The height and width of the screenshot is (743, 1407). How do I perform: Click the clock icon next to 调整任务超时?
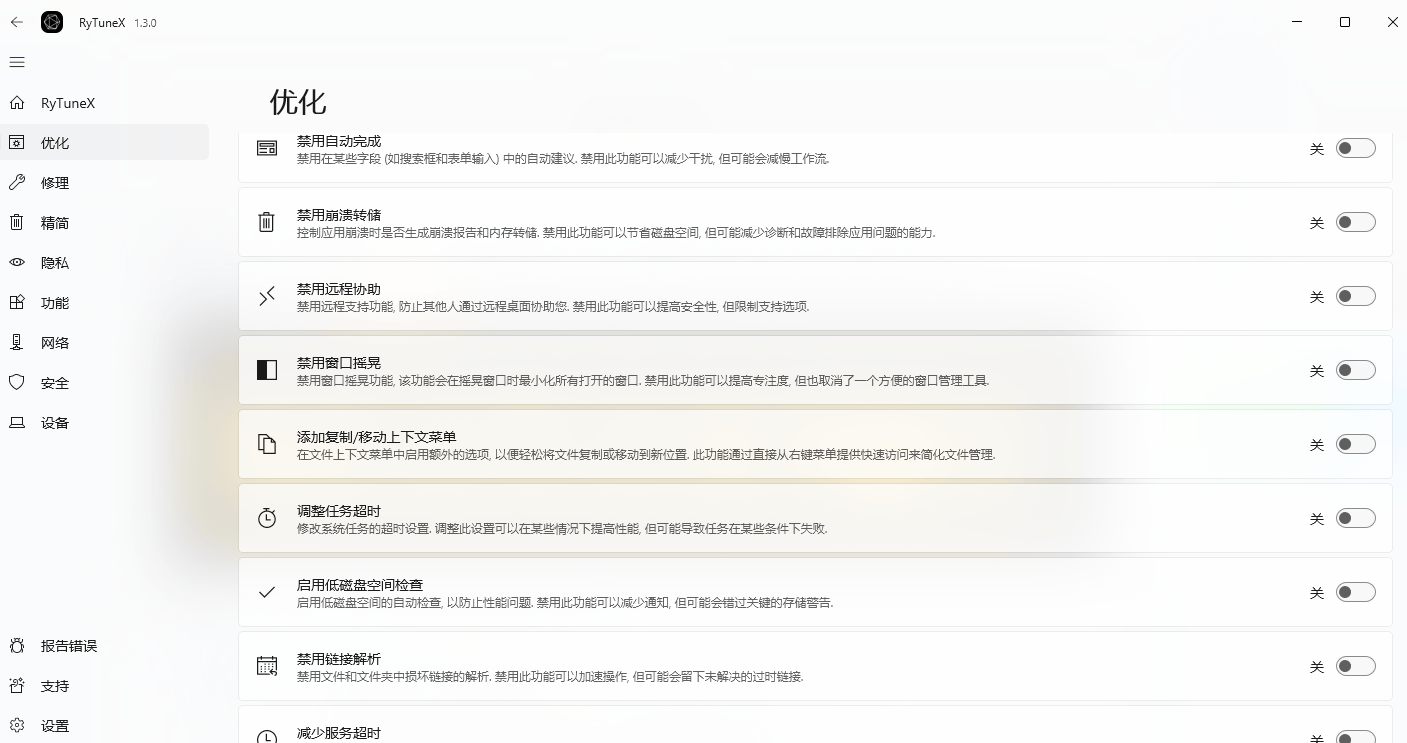pos(266,518)
